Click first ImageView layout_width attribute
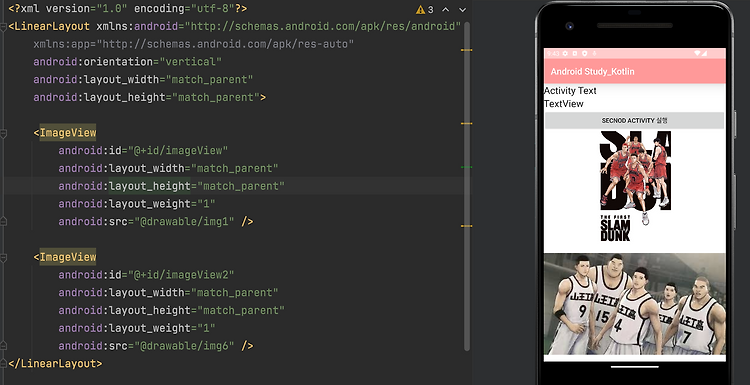750x385 pixels. click(x=168, y=168)
